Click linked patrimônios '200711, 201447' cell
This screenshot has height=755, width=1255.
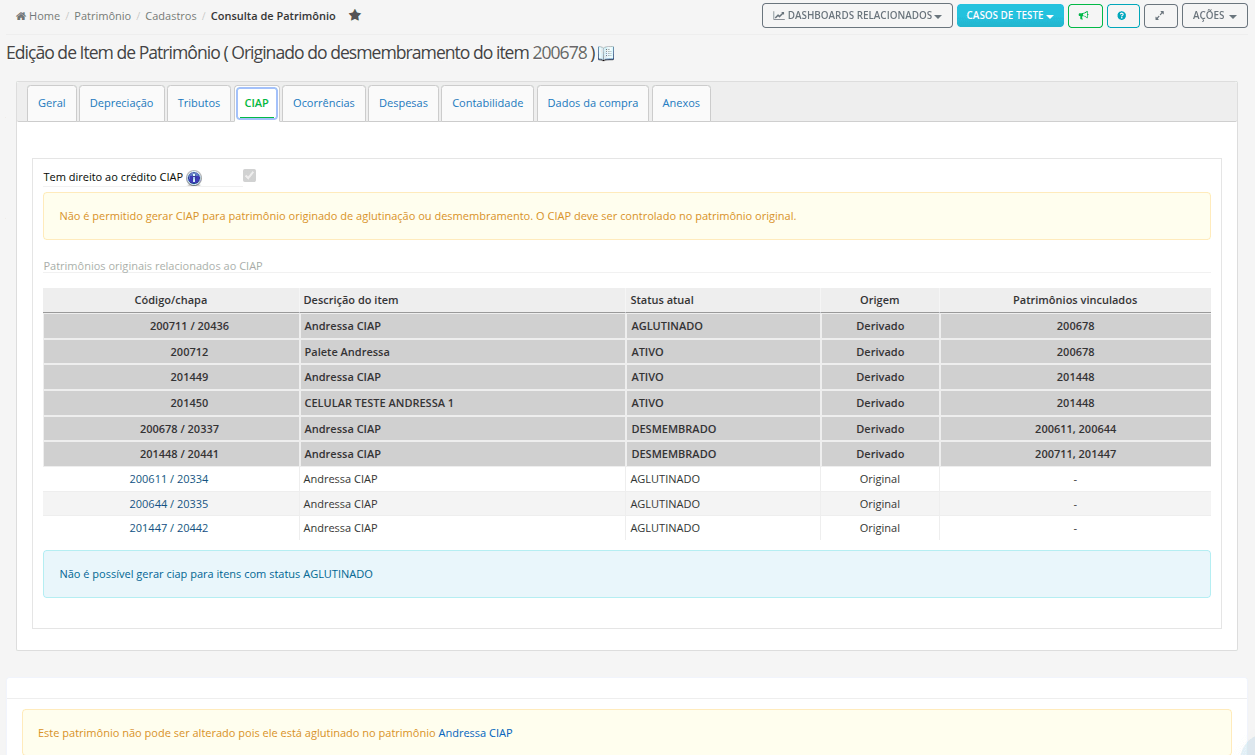[x=1075, y=454]
